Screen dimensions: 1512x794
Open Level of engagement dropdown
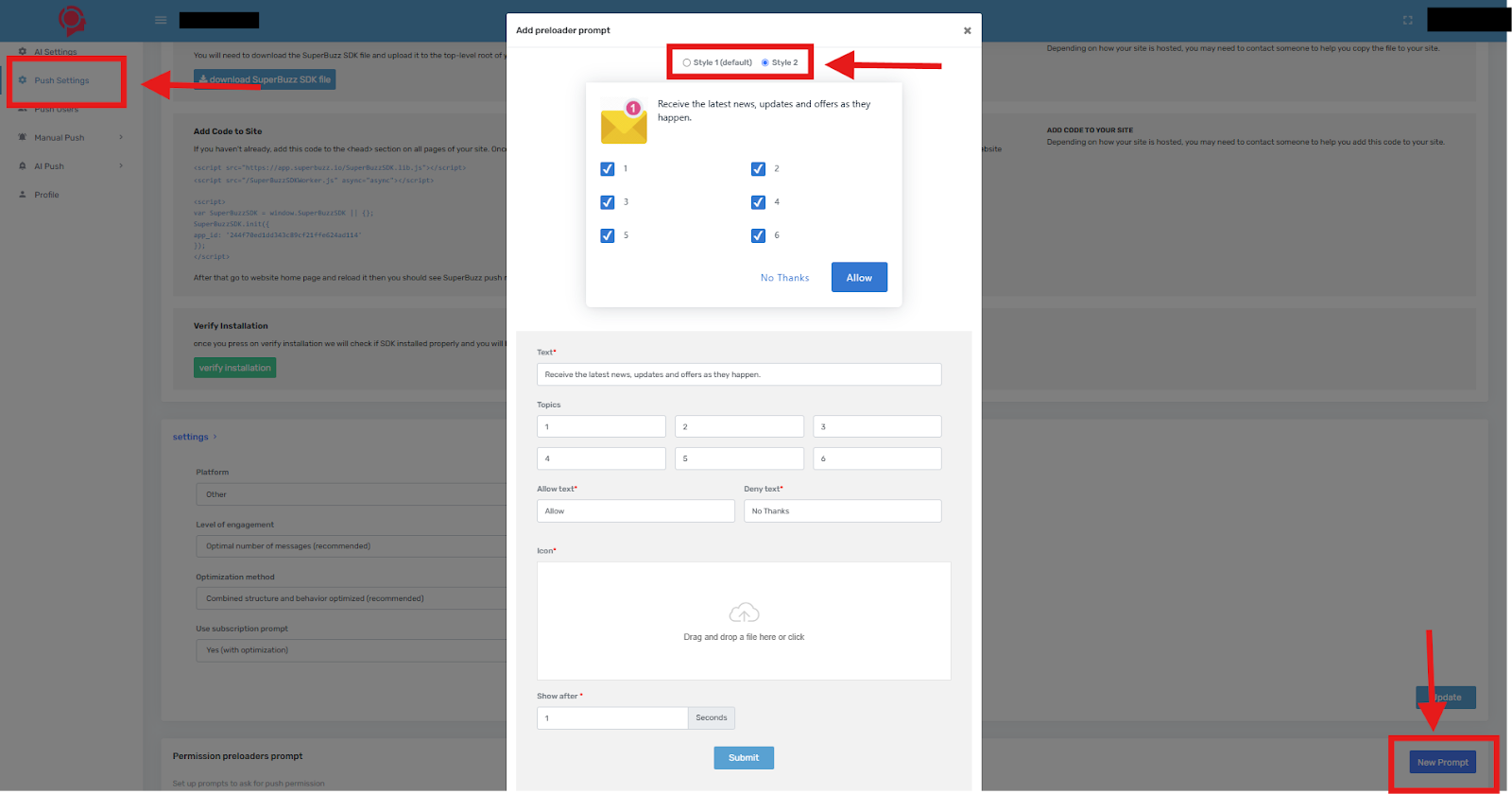pos(352,545)
